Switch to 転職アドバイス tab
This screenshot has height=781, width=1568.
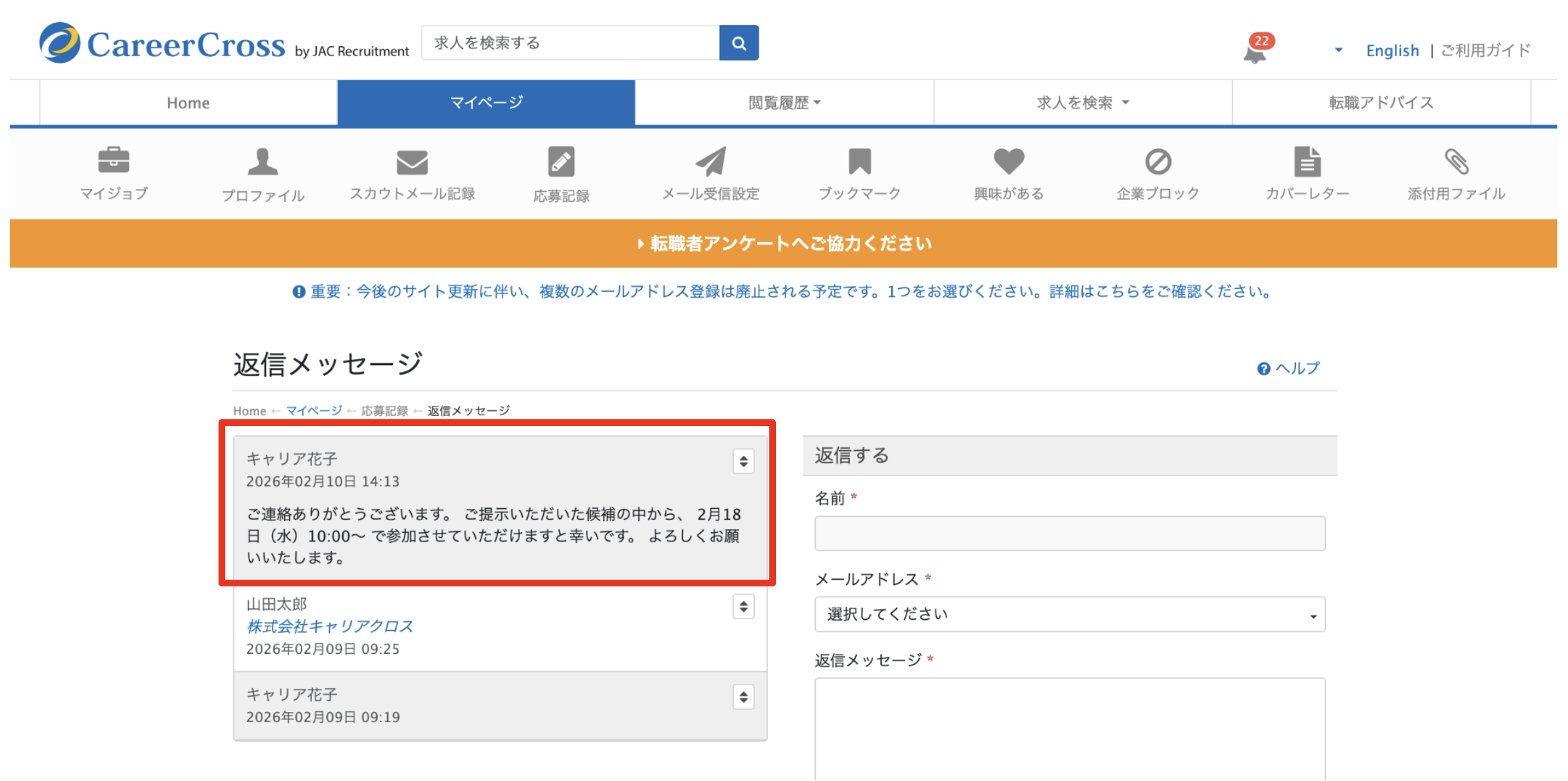coord(1381,103)
